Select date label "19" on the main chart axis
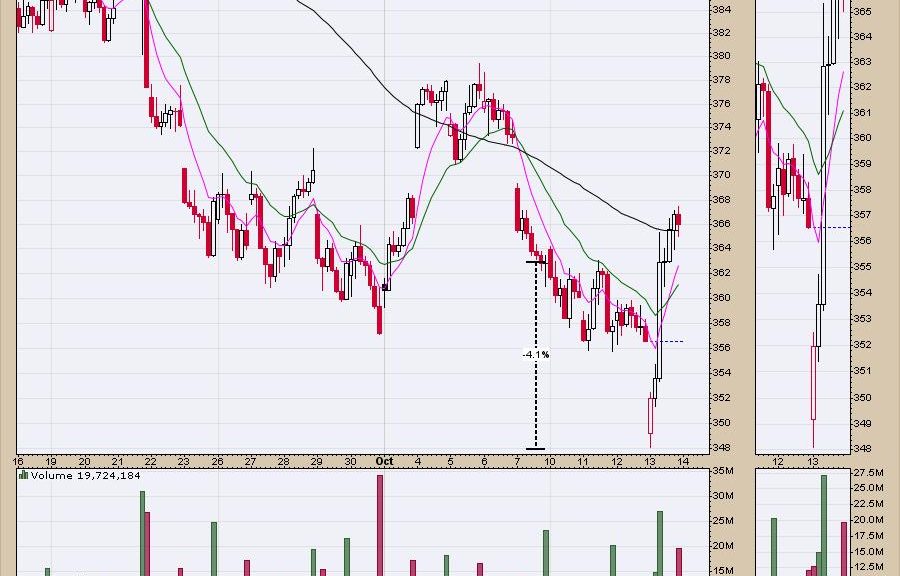 coord(51,461)
